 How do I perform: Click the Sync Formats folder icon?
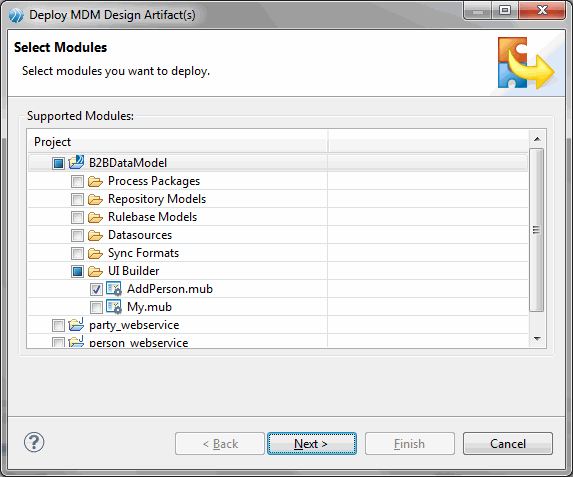point(95,253)
